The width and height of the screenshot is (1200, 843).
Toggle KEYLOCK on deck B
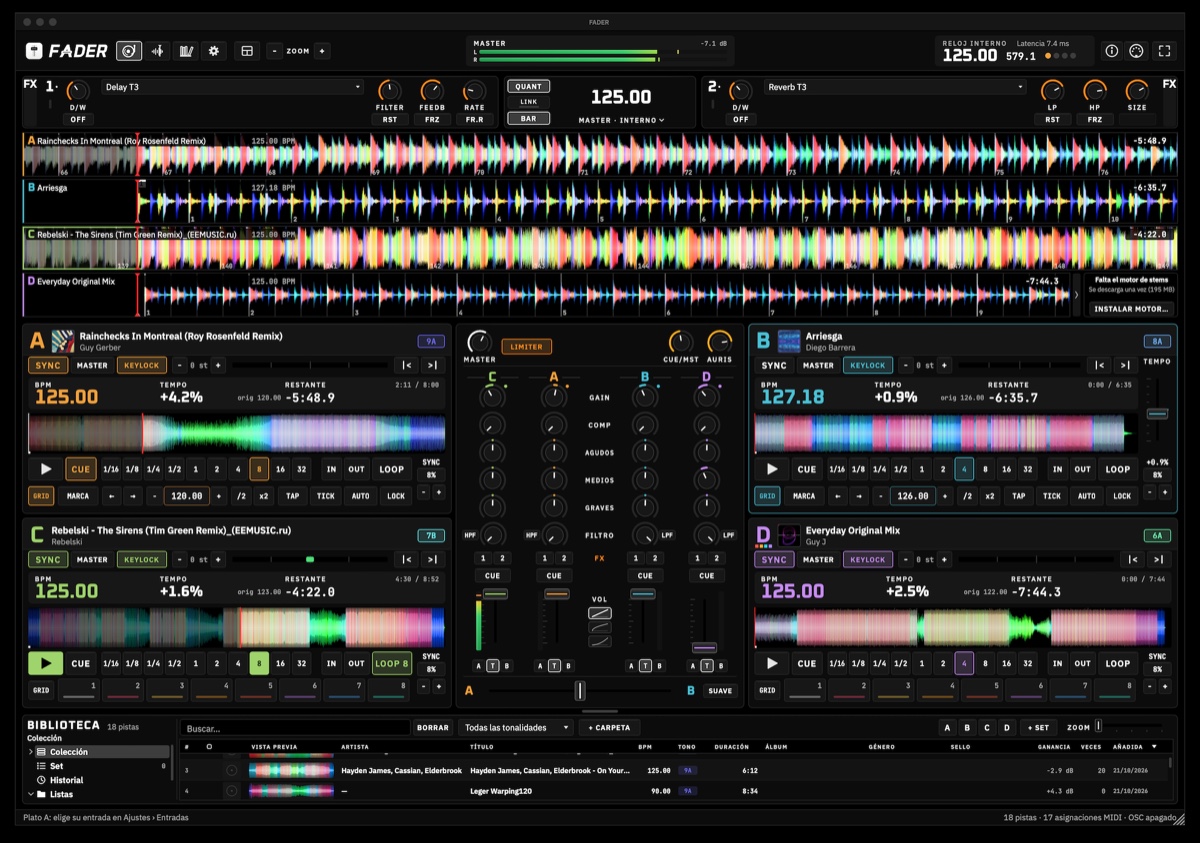point(867,365)
